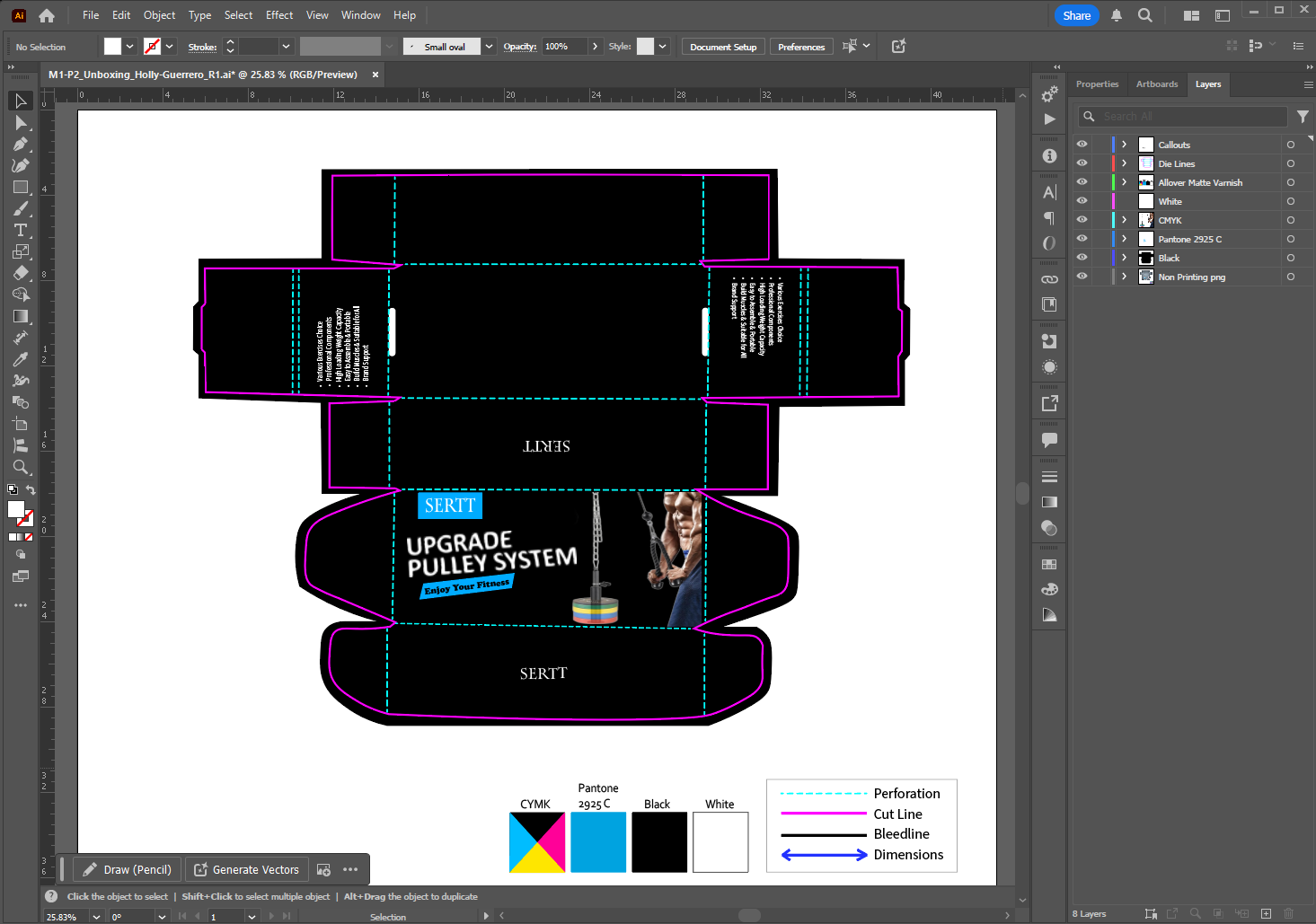Screen dimensions: 1316x924
Task: Hide the Black layer
Action: [x=1082, y=258]
